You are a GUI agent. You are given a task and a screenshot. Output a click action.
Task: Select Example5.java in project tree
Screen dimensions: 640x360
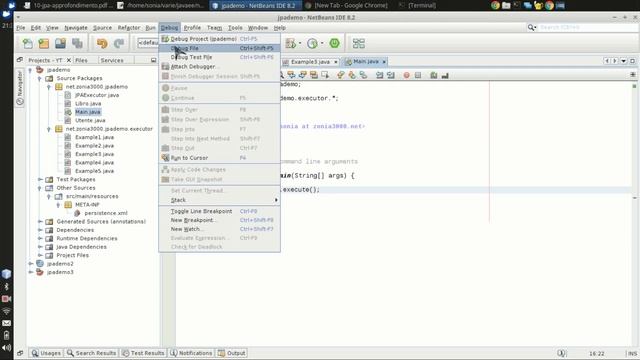94,171
